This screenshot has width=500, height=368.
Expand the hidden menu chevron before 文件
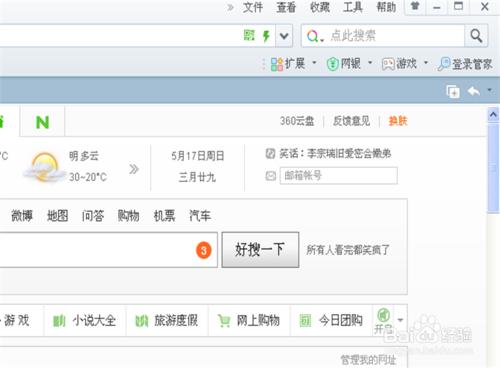tap(230, 7)
